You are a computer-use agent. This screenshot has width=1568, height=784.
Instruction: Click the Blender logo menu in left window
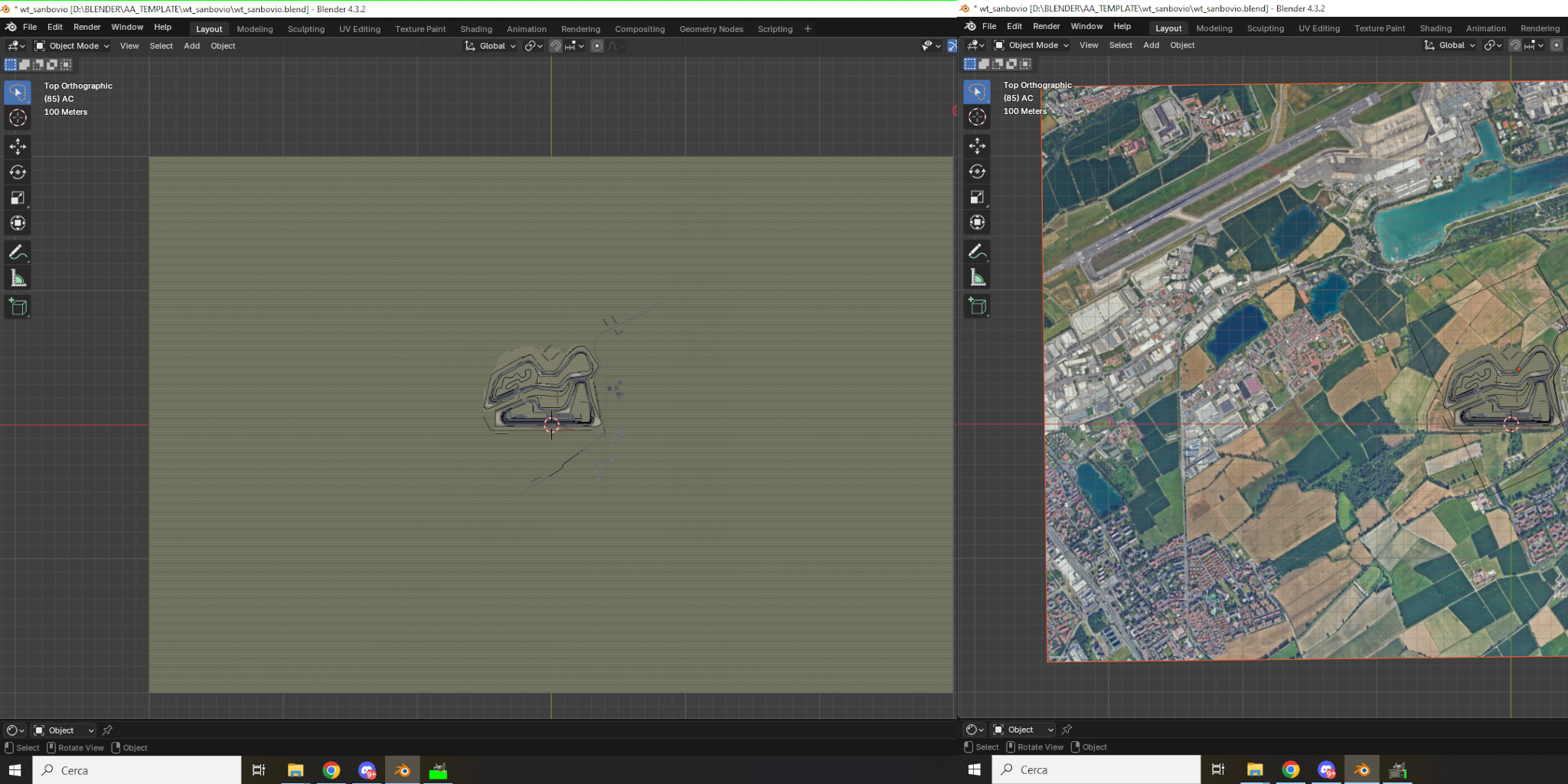tap(11, 27)
